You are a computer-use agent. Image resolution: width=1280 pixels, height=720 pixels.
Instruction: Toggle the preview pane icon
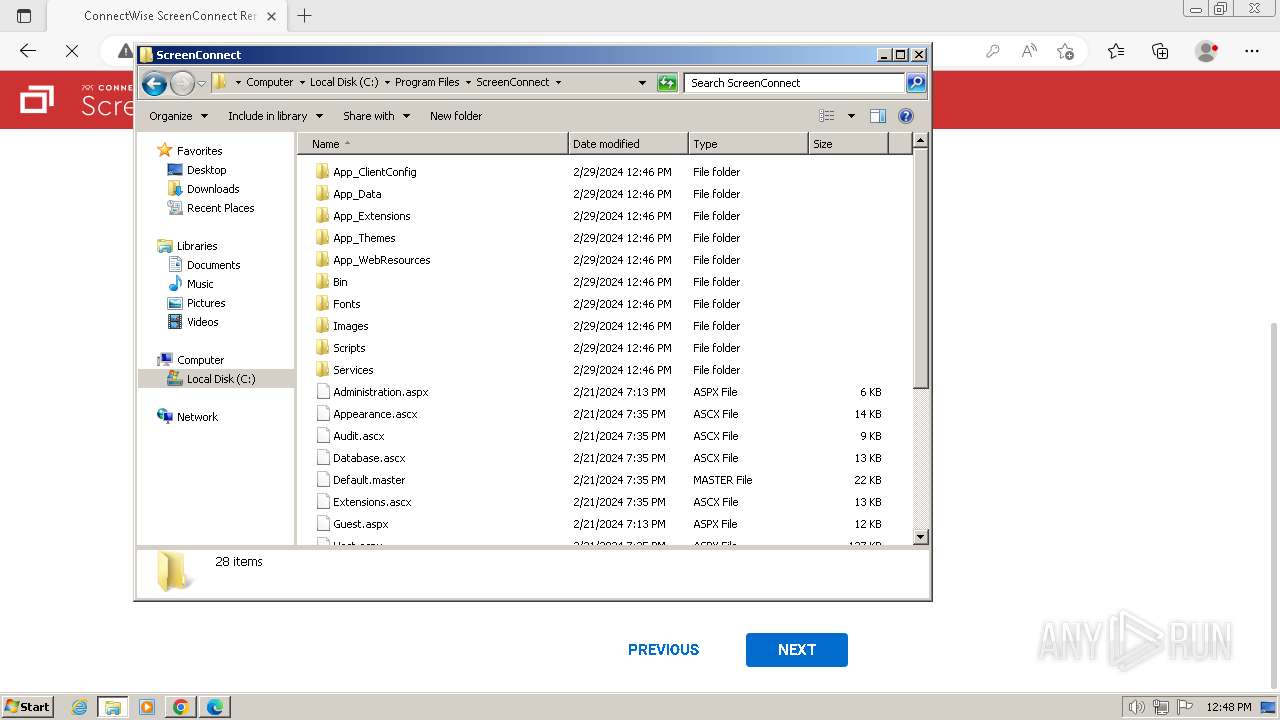coord(878,116)
